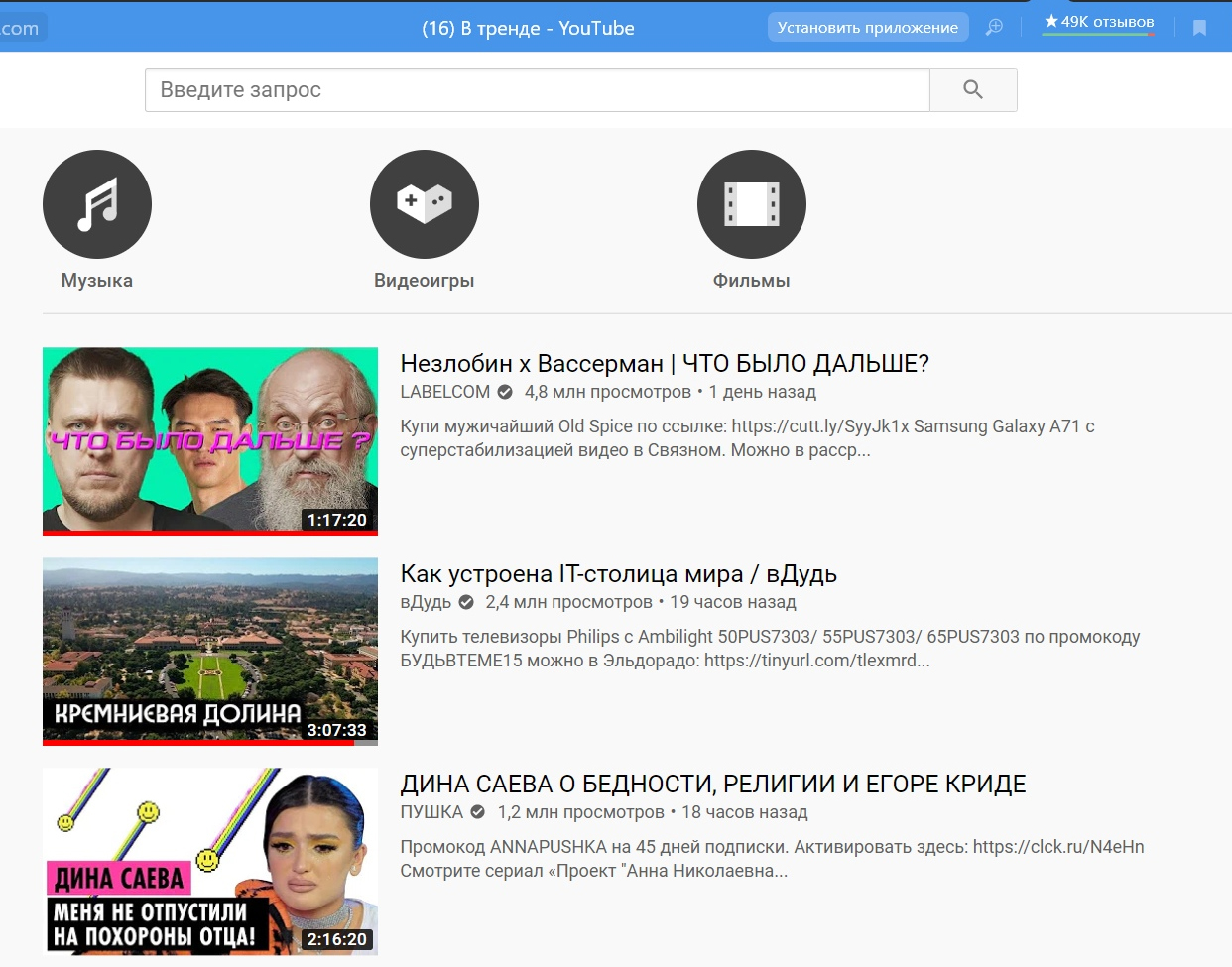1232x967 pixels.
Task: Open the Кремниевая долина video thumbnail
Action: tap(210, 651)
